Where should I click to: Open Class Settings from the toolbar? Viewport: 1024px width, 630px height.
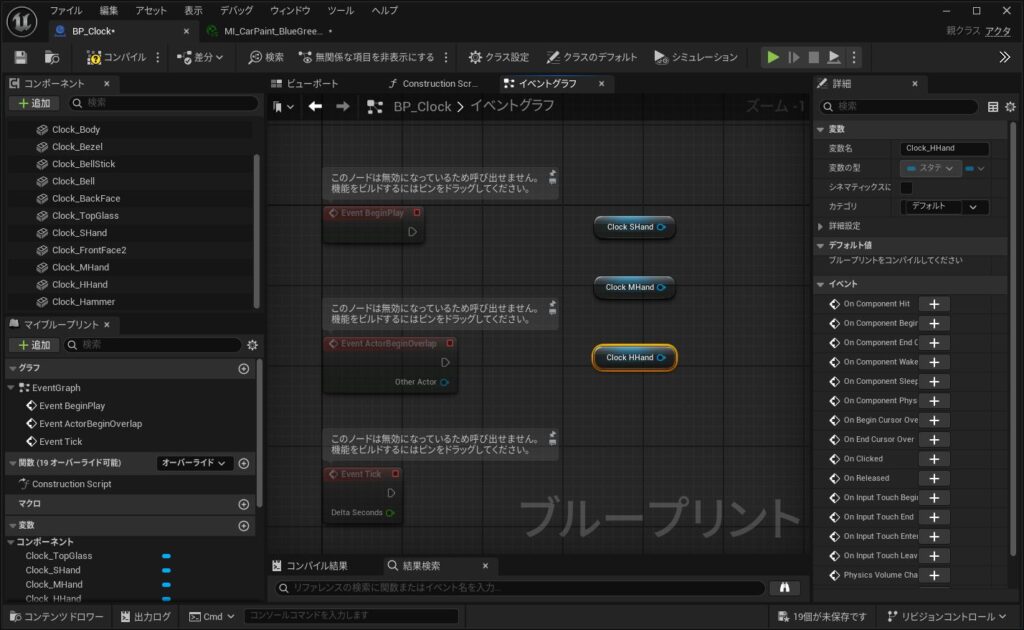[x=498, y=57]
